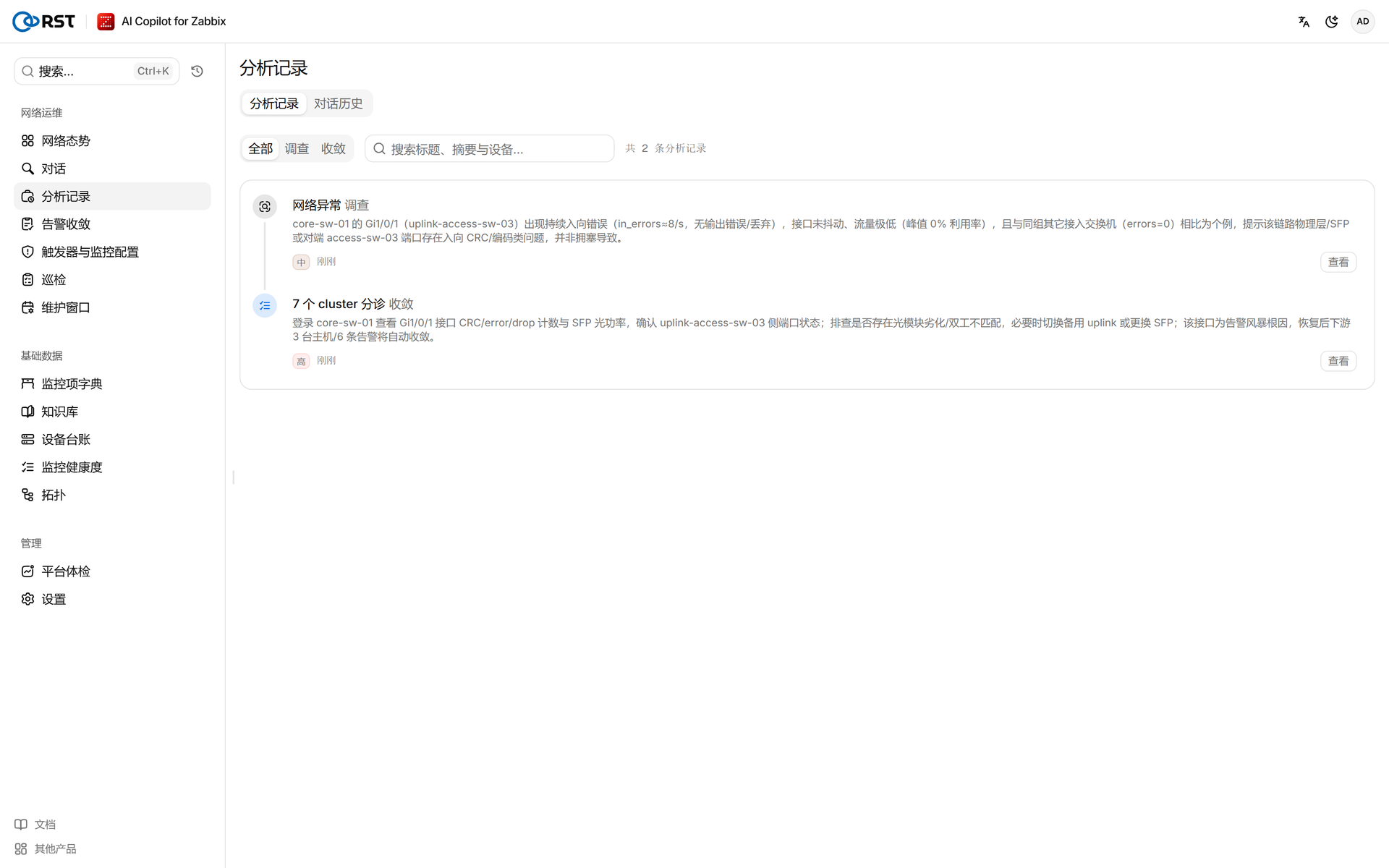This screenshot has width=1389, height=868.
Task: Open 文档 documentation link
Action: pos(35,825)
